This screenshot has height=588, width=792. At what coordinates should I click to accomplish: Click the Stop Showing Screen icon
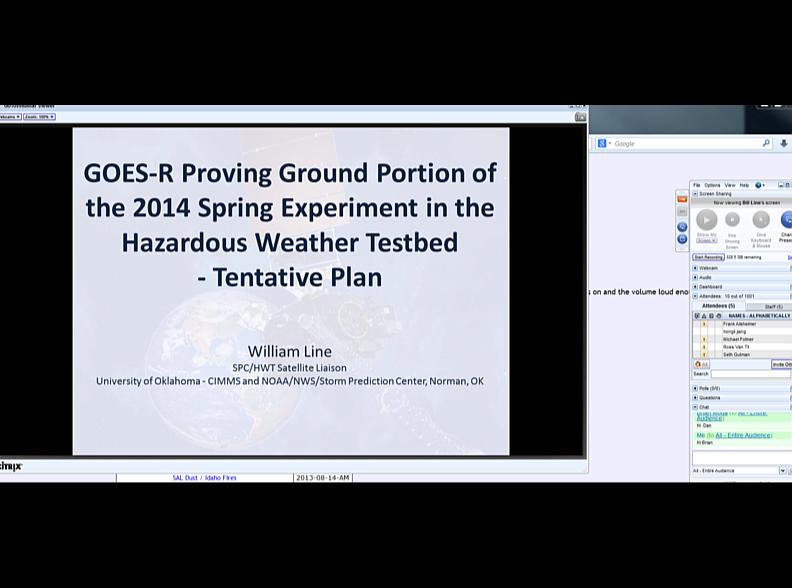[x=732, y=220]
